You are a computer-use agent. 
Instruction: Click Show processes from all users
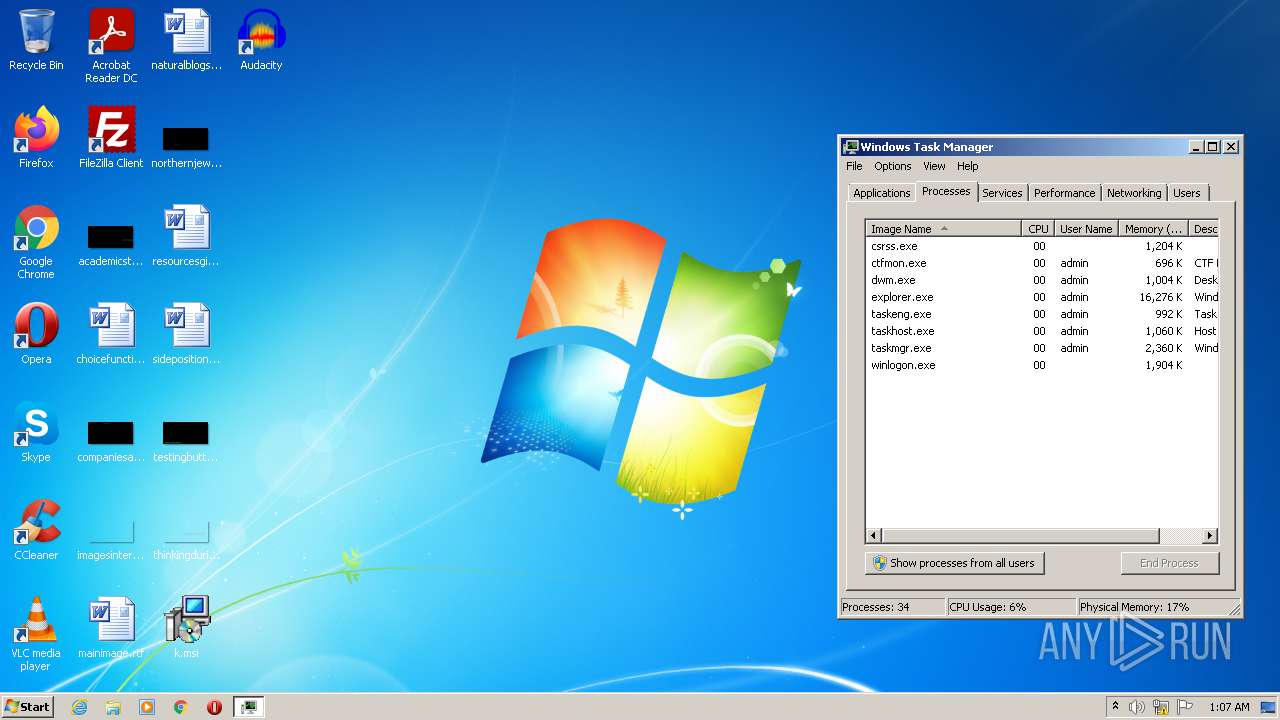point(954,563)
